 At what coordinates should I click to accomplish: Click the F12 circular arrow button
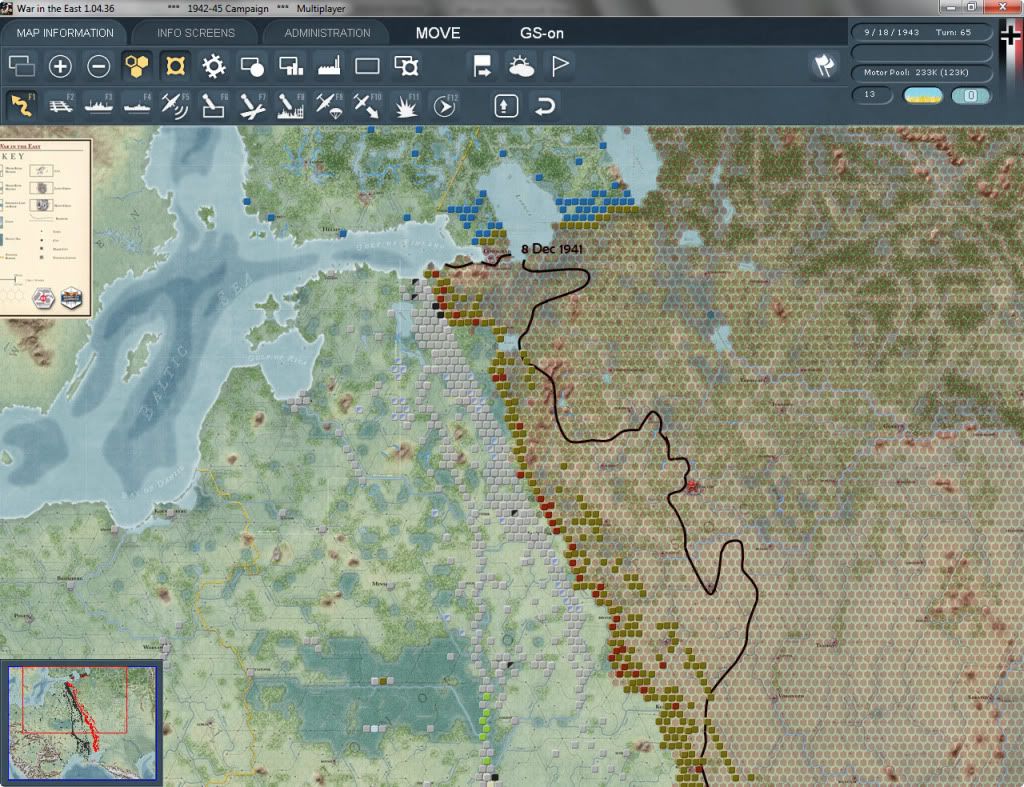[x=445, y=105]
